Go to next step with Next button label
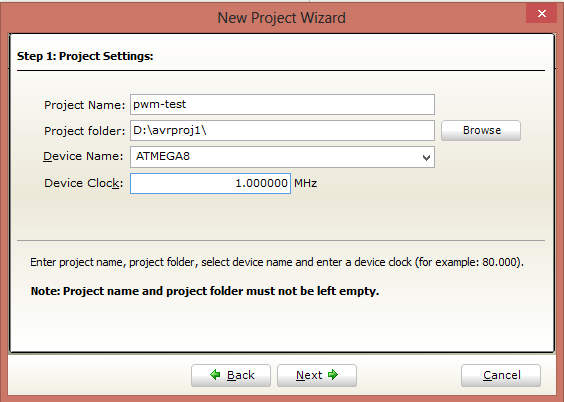This screenshot has height=402, width=564. tap(309, 375)
